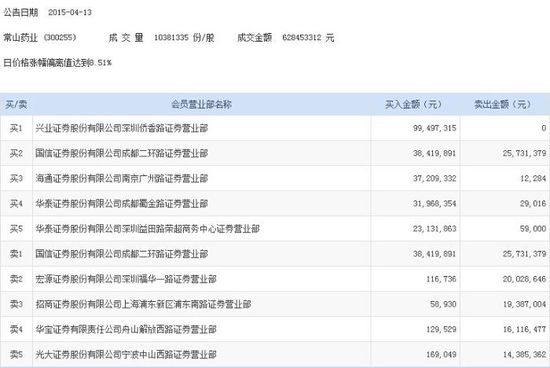
Task: Click the 买/卖 column header
Action: click(16, 104)
